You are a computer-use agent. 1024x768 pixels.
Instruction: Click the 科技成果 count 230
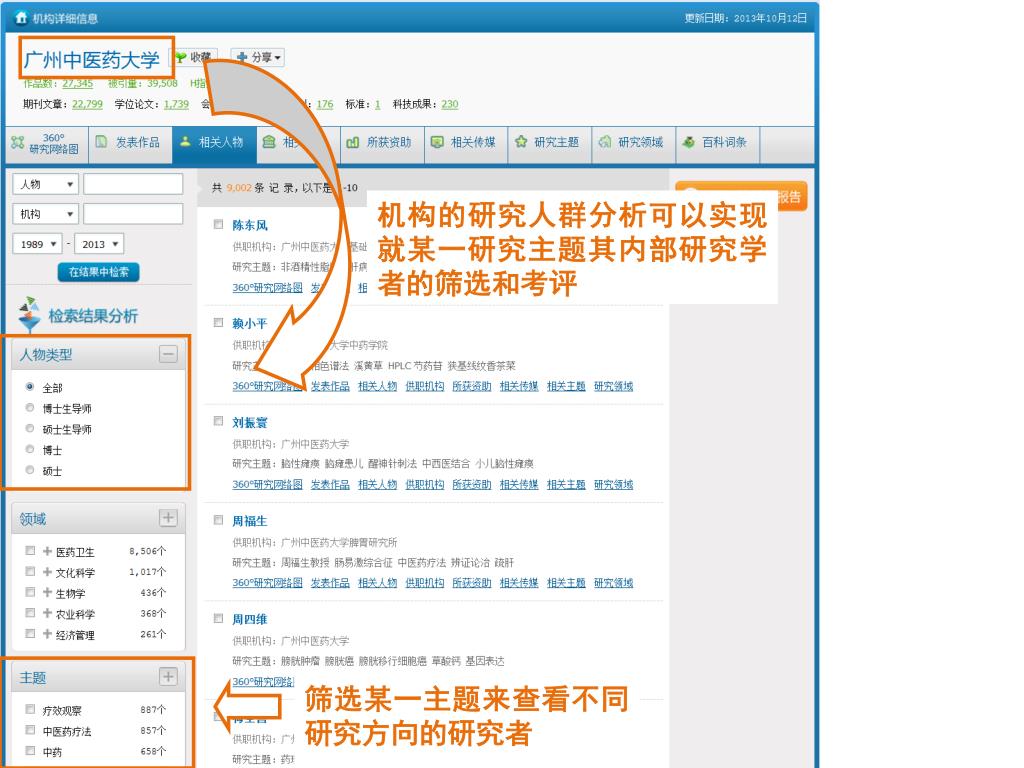pos(450,104)
